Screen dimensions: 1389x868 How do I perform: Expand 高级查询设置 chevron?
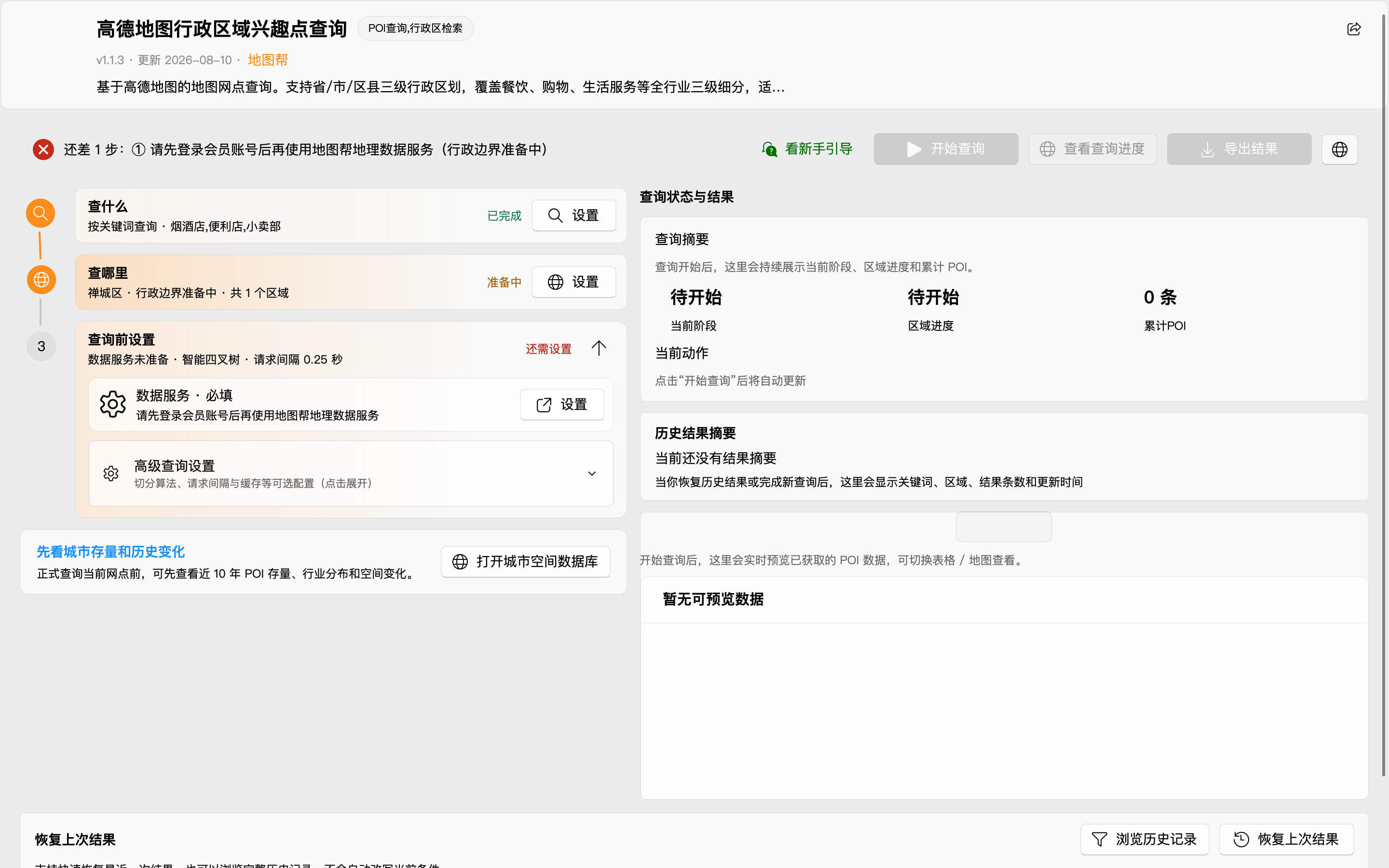pos(592,474)
